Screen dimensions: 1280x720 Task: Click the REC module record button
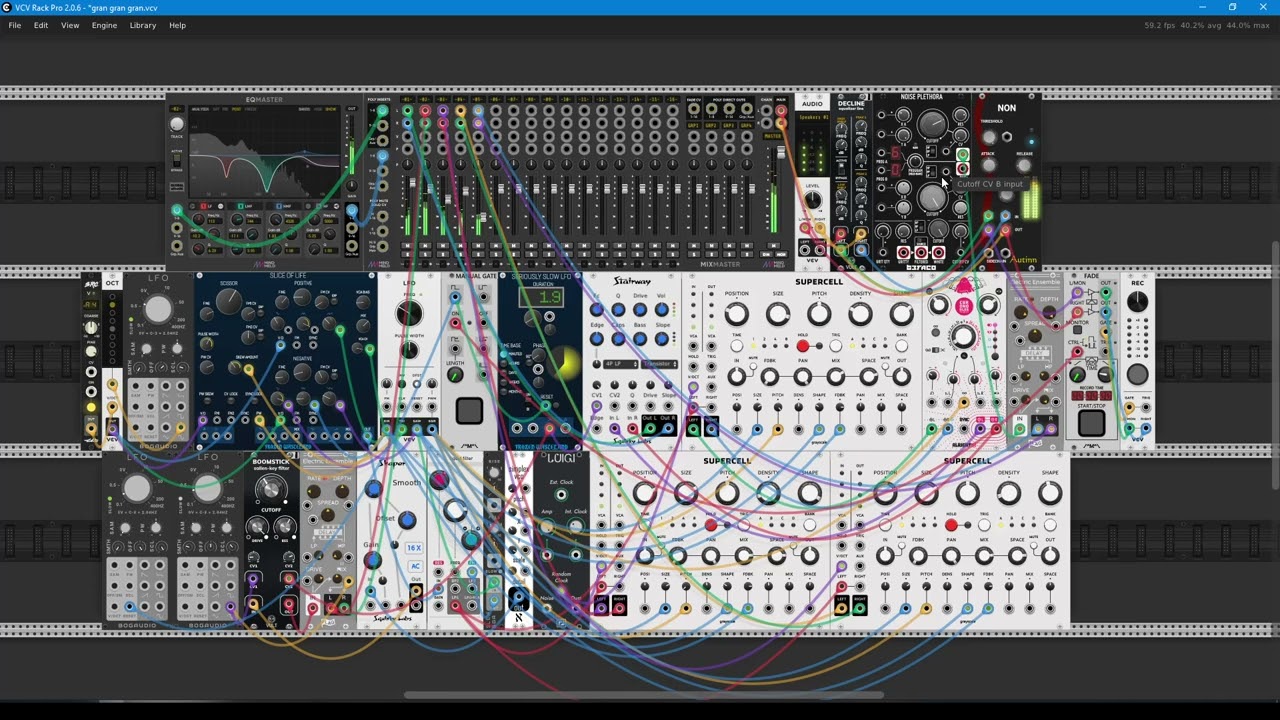[x=1137, y=374]
